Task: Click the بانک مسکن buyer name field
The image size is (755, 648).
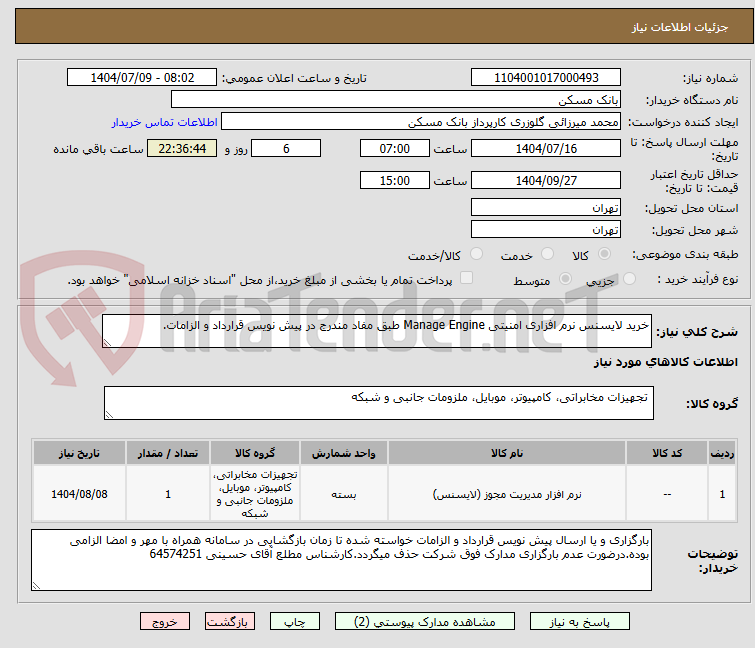Action: point(396,100)
